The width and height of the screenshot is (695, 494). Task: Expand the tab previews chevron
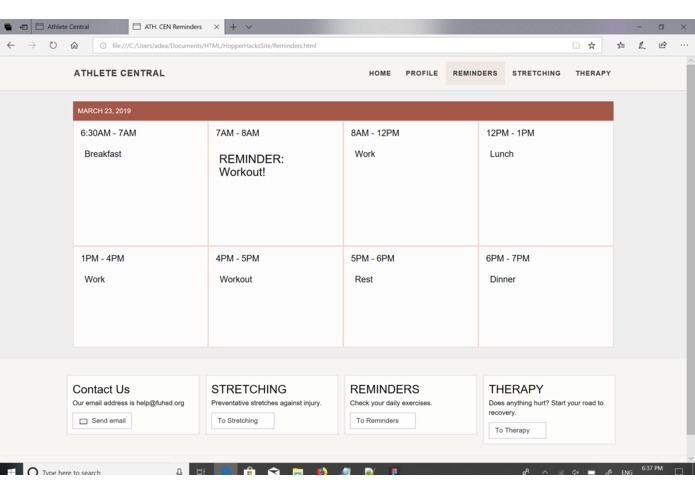pyautogui.click(x=249, y=27)
